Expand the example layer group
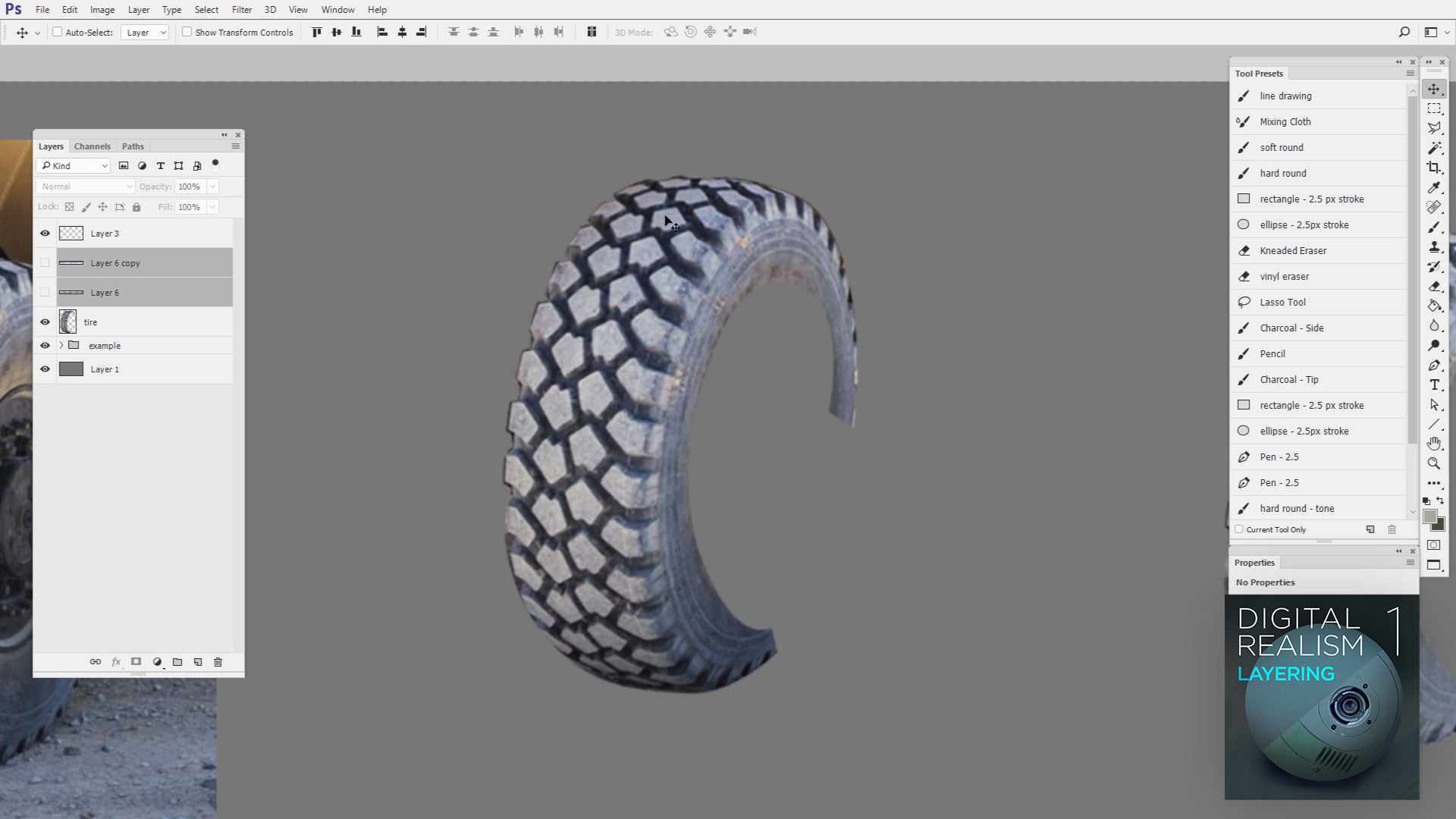Image resolution: width=1456 pixels, height=819 pixels. click(61, 346)
